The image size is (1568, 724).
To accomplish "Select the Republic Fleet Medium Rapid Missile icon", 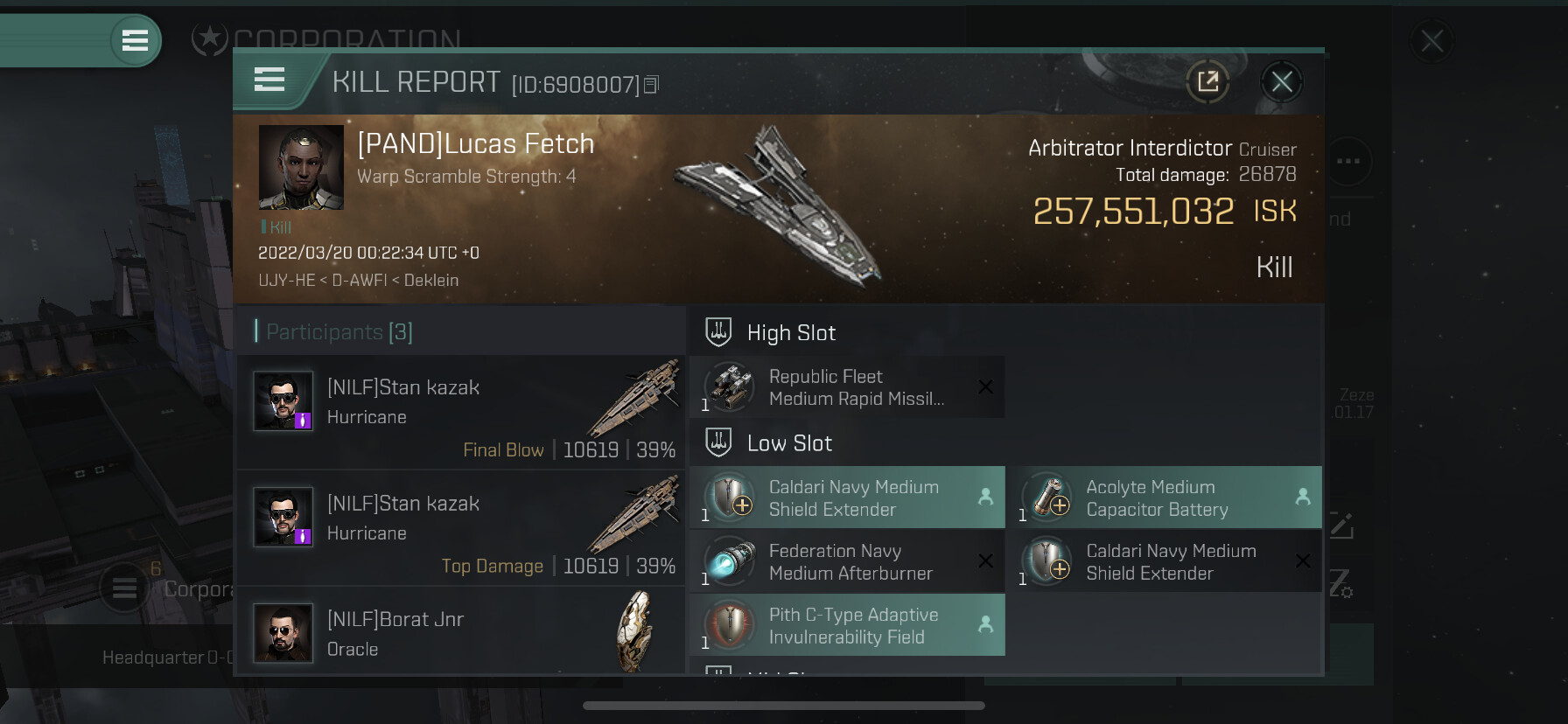I will (x=729, y=387).
